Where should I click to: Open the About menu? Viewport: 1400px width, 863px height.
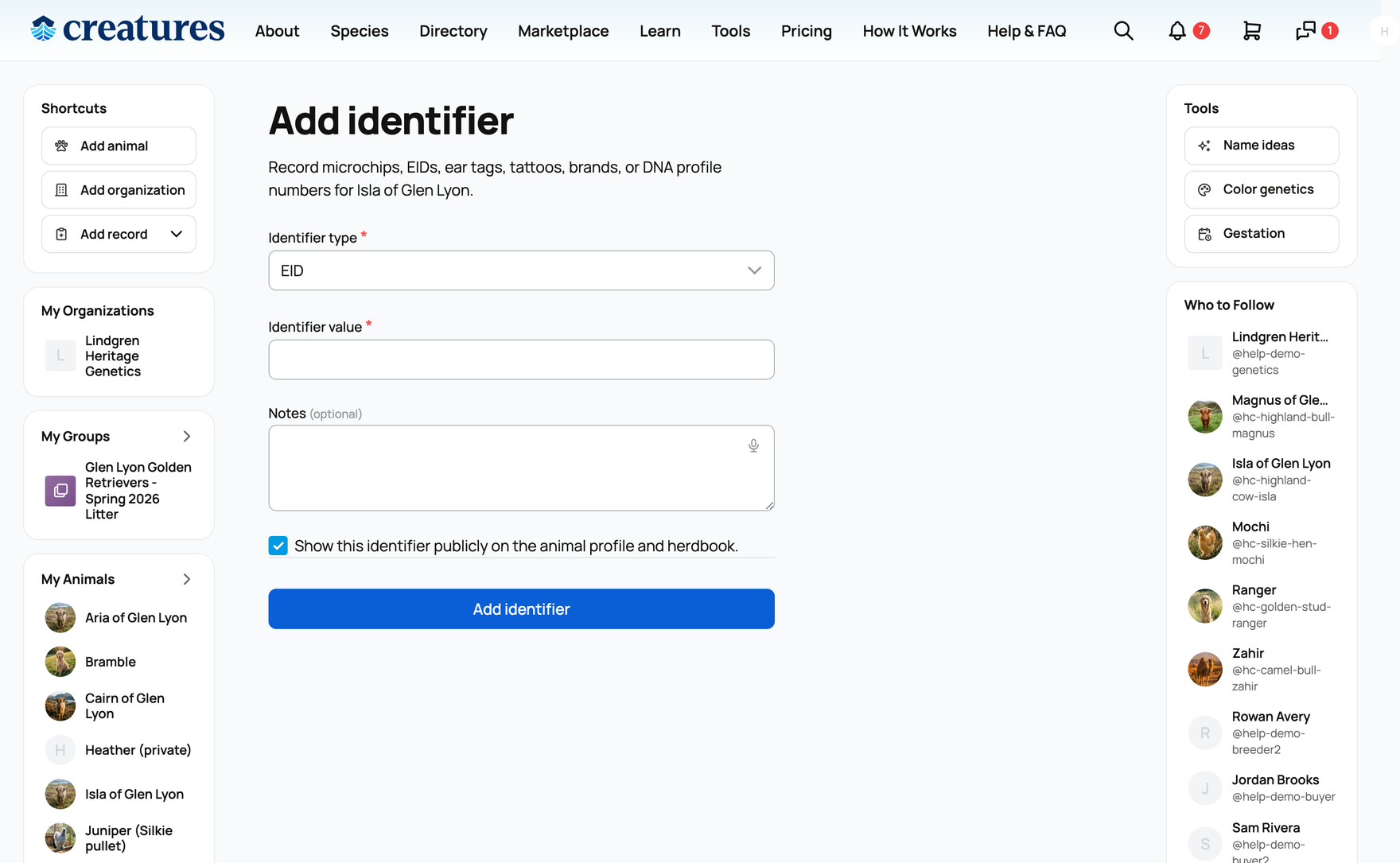277,31
